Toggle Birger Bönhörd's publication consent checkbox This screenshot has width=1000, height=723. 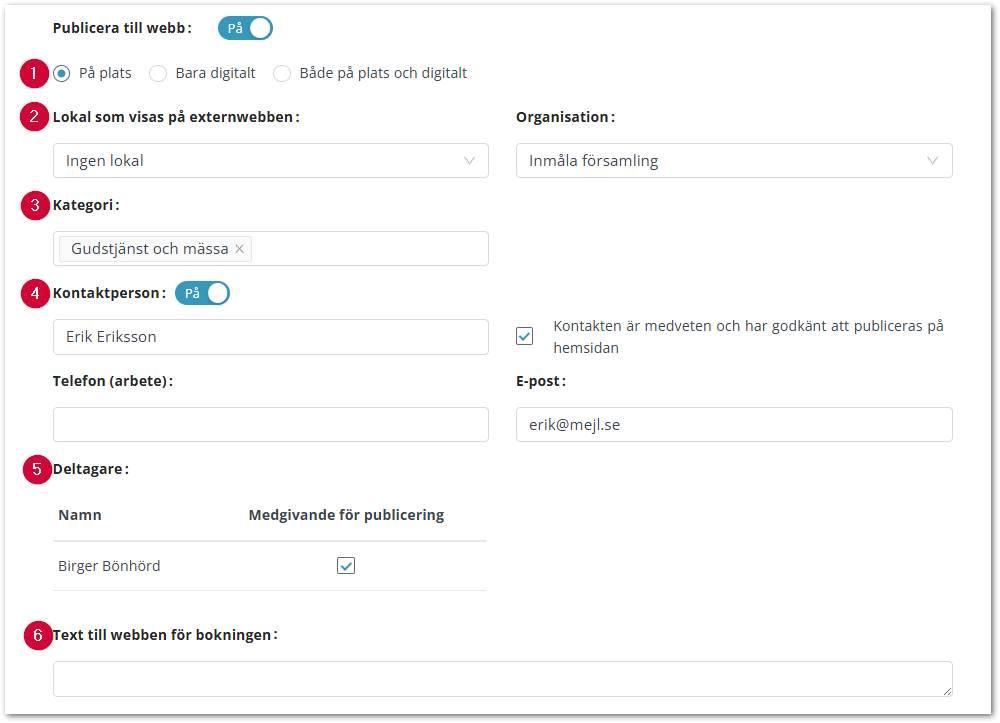(346, 566)
